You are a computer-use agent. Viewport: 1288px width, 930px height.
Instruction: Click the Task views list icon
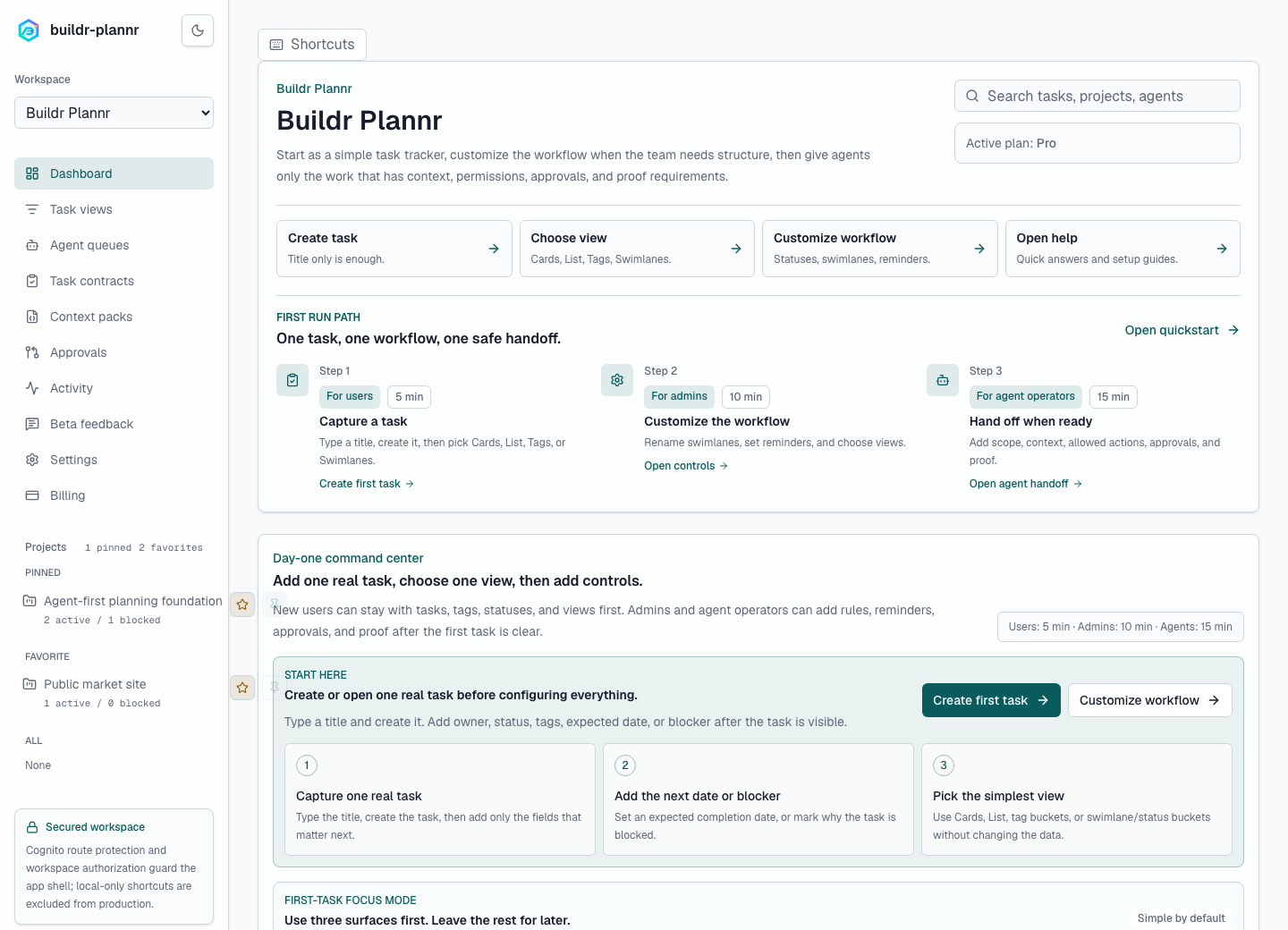[x=32, y=209]
